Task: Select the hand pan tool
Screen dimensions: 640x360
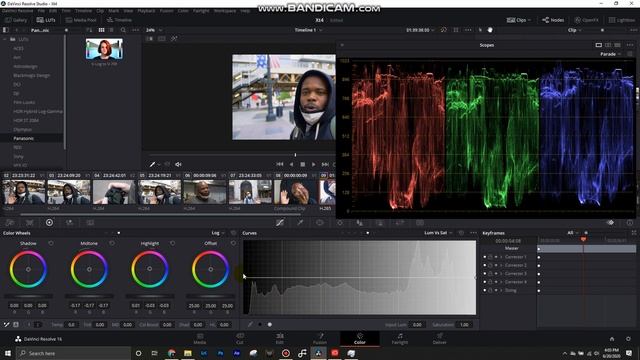Action: point(490,30)
